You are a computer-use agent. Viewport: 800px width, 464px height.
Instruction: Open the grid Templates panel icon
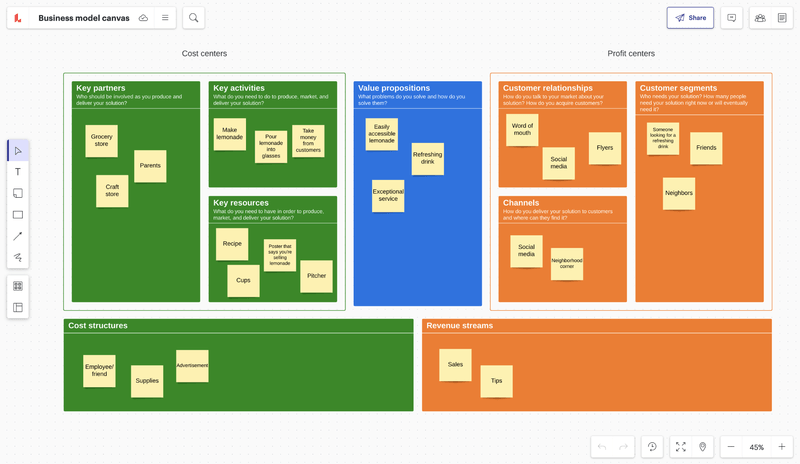(x=18, y=286)
